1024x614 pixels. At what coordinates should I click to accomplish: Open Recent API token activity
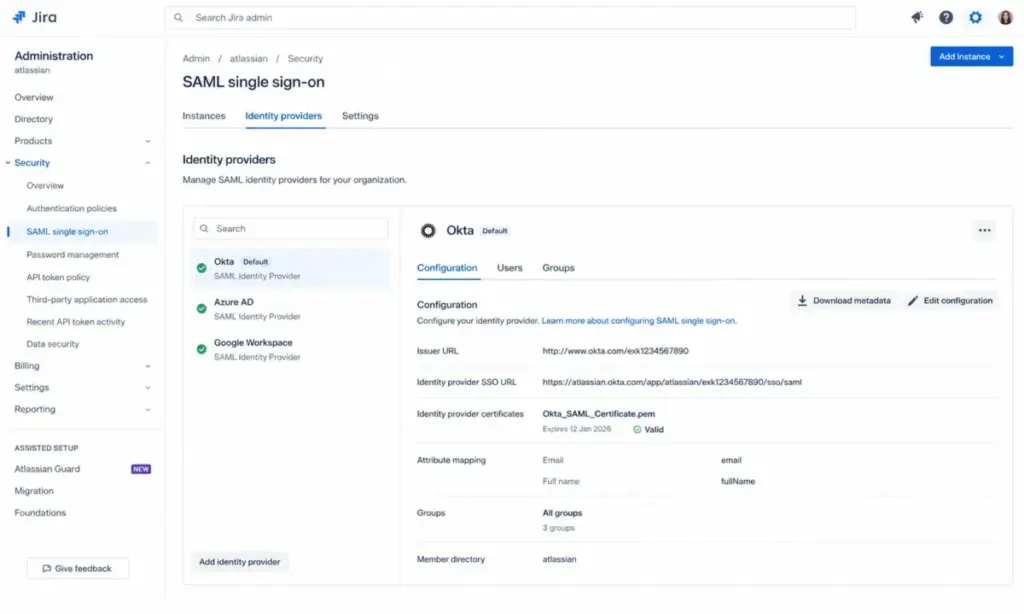coord(76,321)
